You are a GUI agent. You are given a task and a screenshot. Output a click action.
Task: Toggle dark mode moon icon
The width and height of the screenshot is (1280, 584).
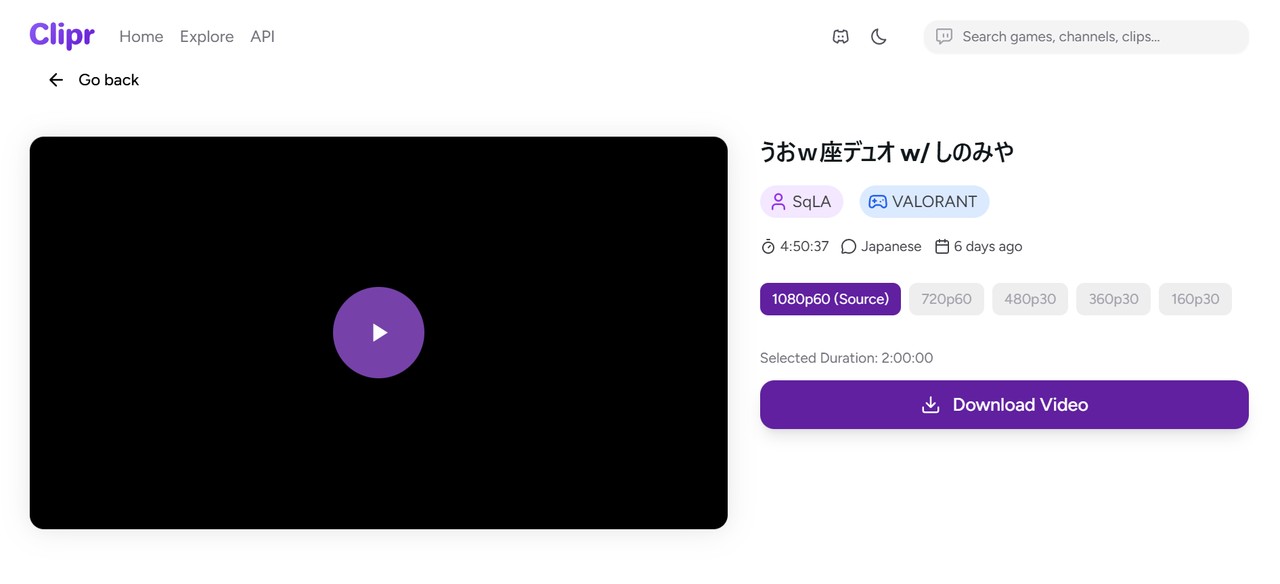[878, 37]
